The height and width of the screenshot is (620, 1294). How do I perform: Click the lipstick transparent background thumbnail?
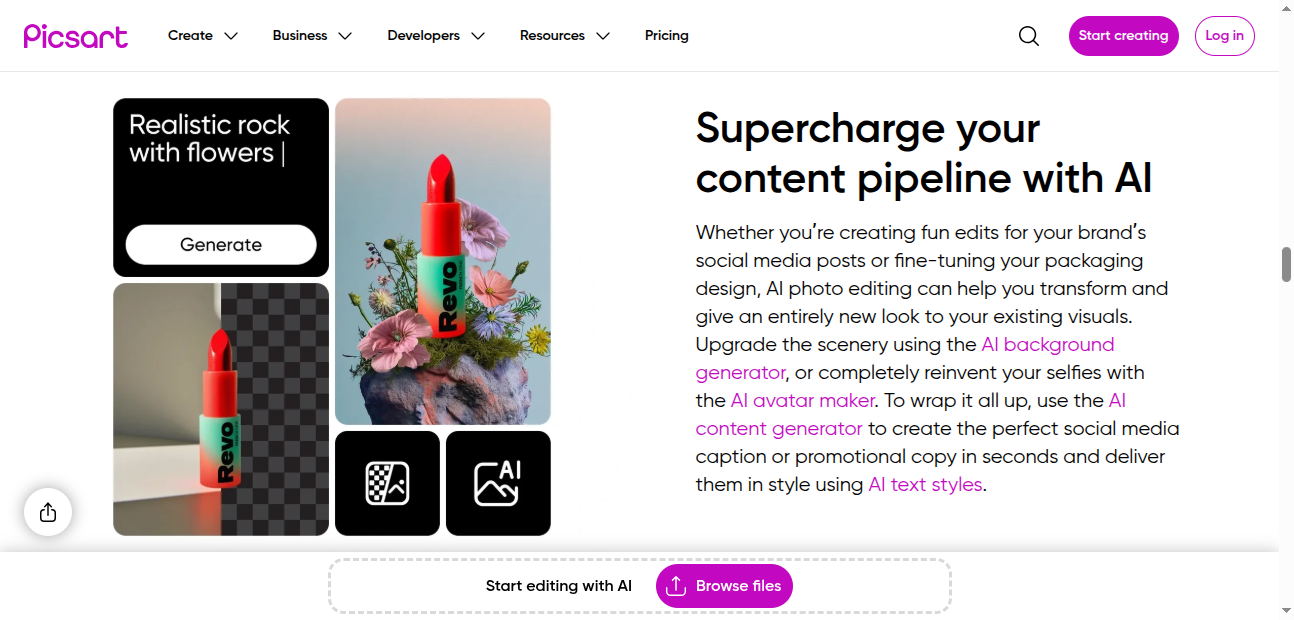pyautogui.click(x=221, y=409)
